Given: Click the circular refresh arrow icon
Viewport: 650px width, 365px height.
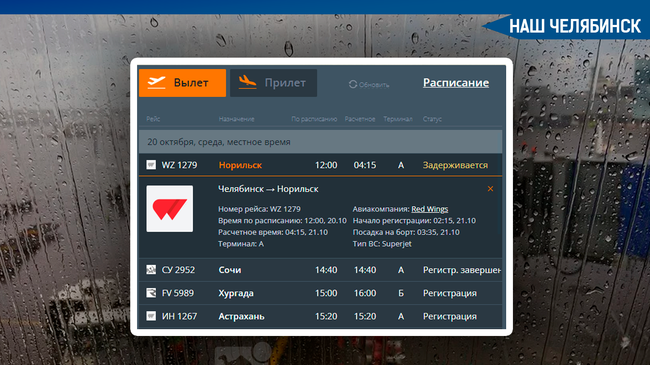Looking at the screenshot, I should pos(353,84).
